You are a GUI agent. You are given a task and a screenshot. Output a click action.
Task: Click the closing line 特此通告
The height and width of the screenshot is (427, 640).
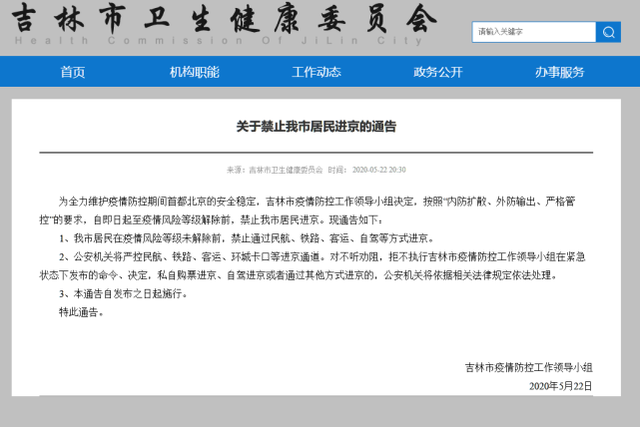coord(81,312)
